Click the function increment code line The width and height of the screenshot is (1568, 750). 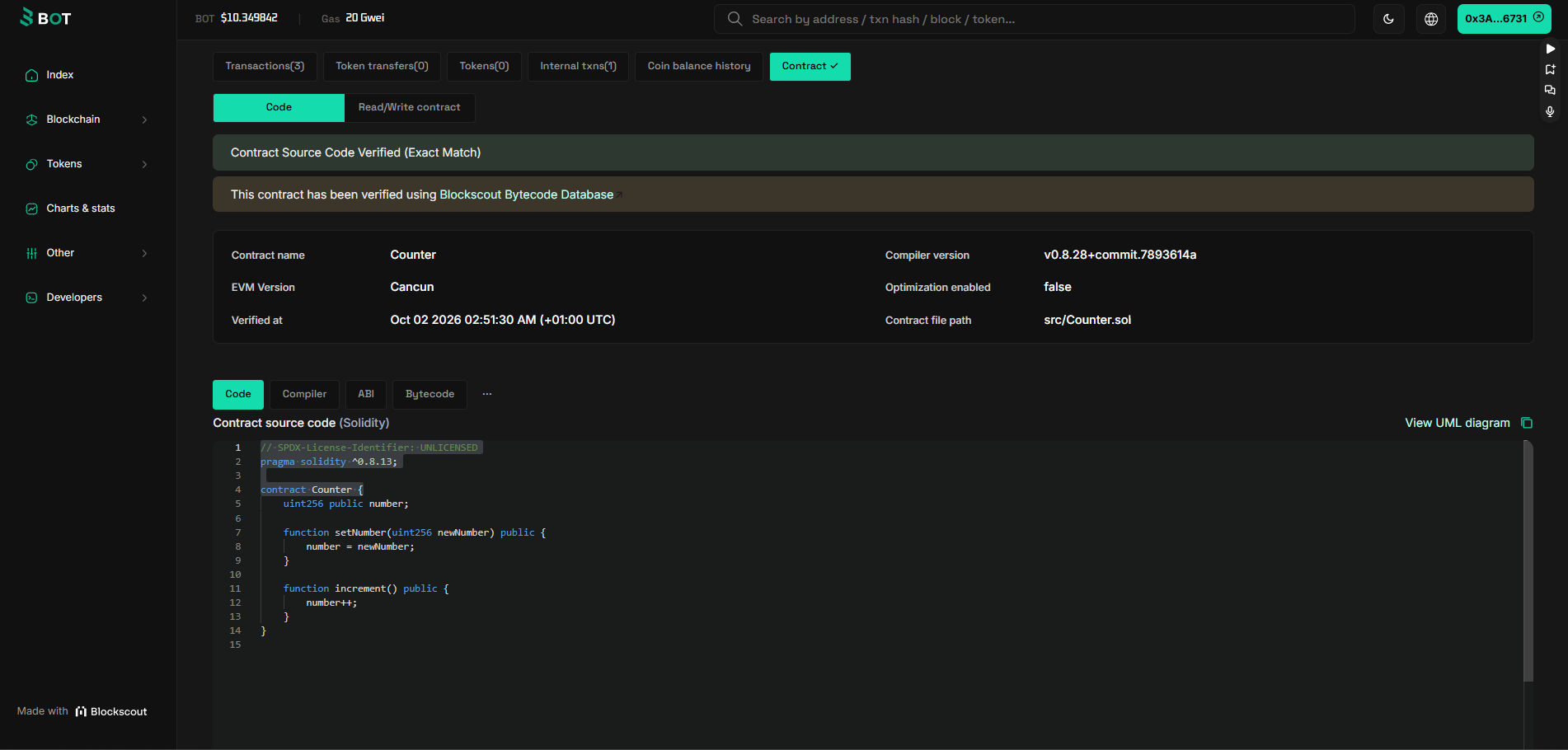tap(366, 588)
